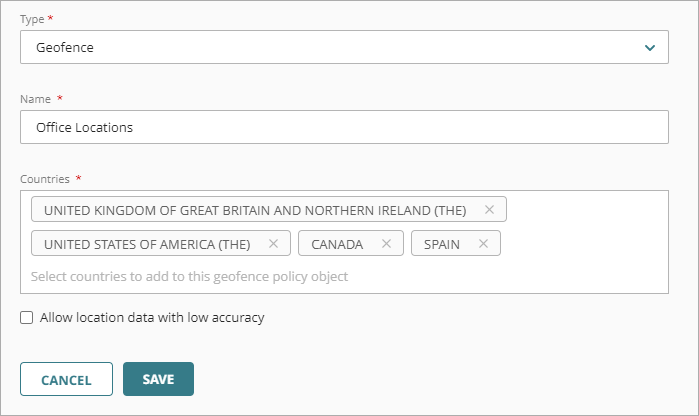This screenshot has height=416, width=699.
Task: Cancel the geofence policy form
Action: [x=66, y=380]
